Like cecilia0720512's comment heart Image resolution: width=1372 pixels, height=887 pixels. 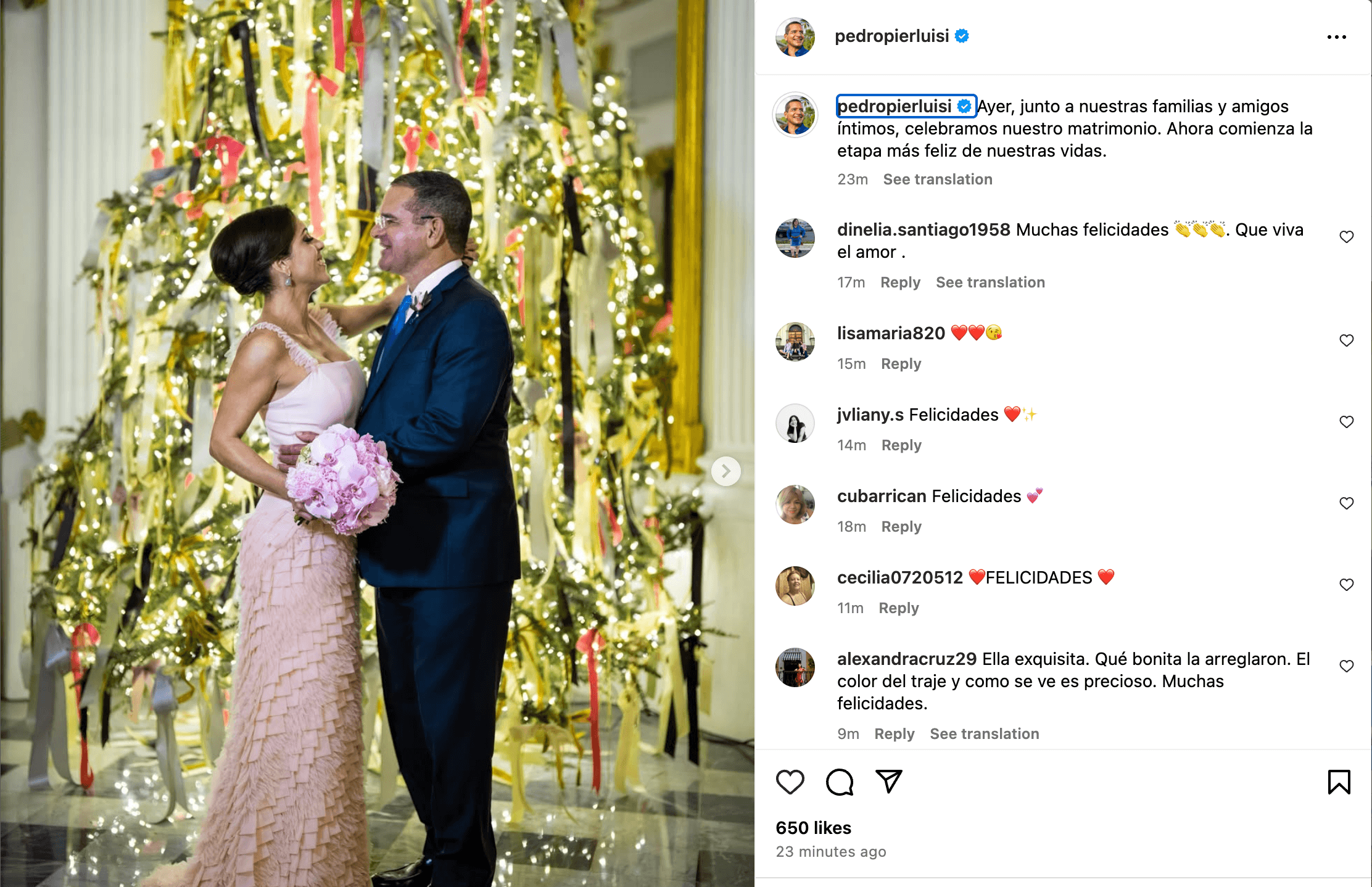coord(1346,585)
